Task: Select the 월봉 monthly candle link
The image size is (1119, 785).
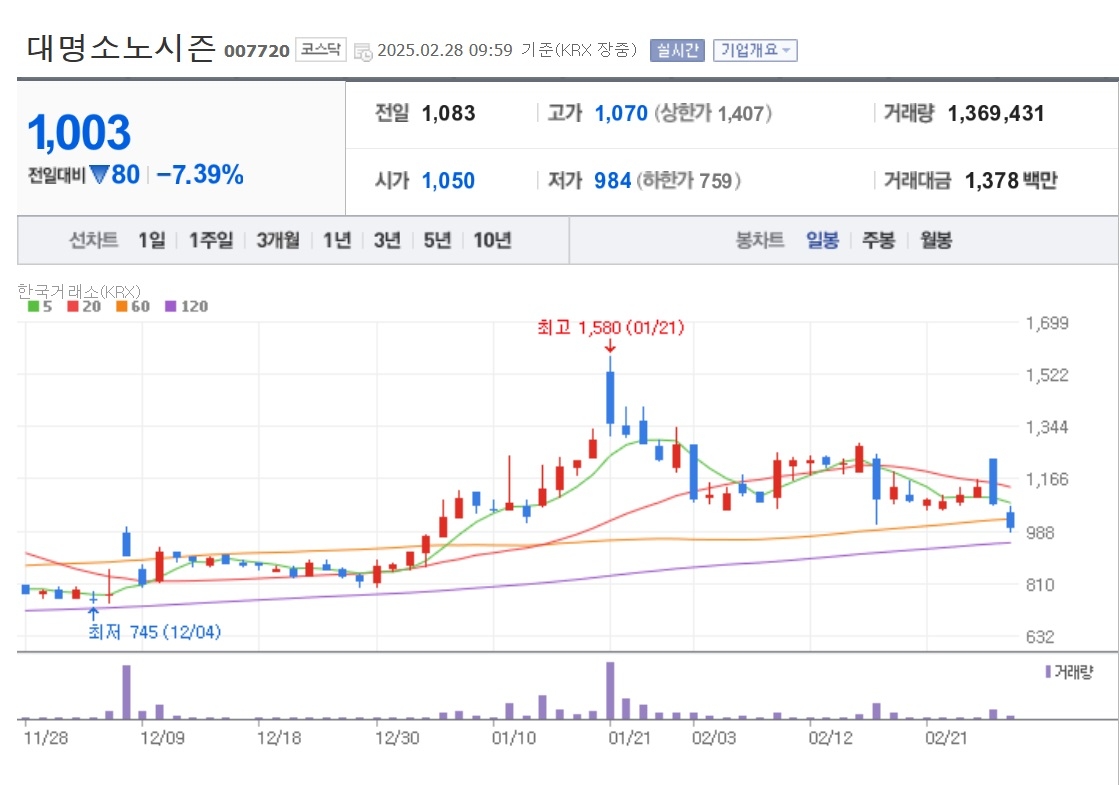Action: pos(936,240)
